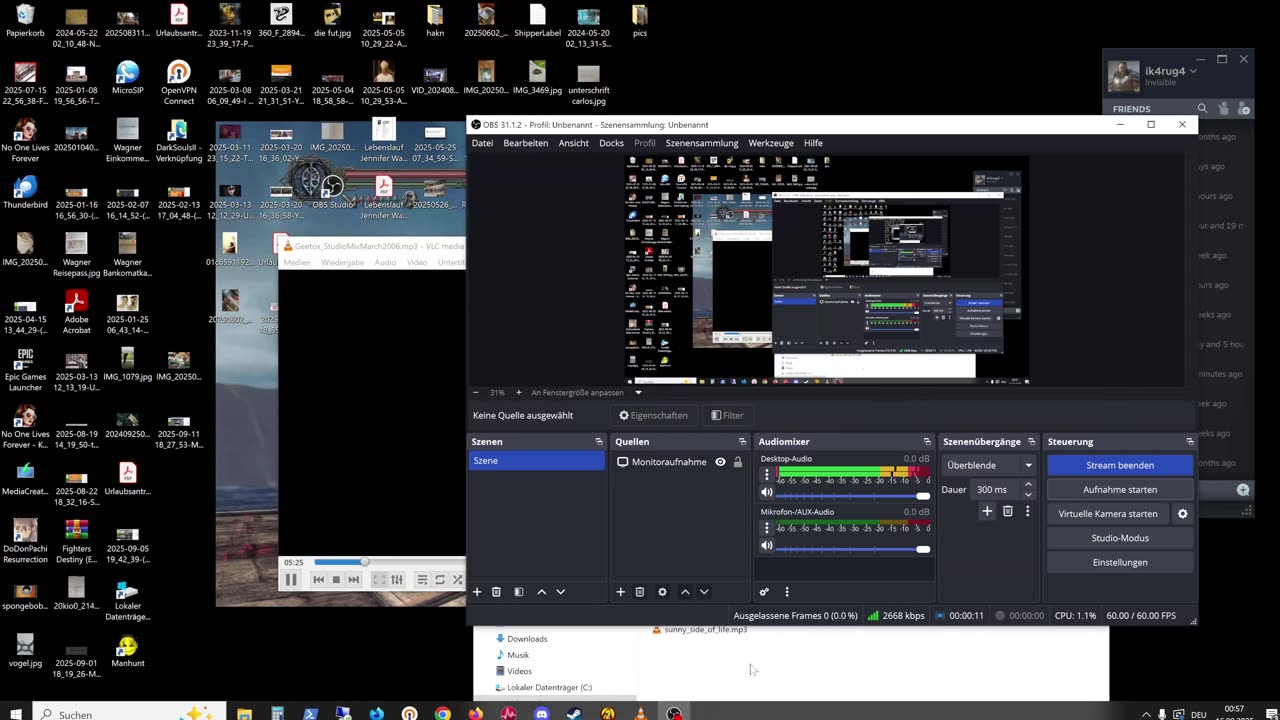1280x720 pixels.
Task: Open Eigenschaften for selected source
Action: pyautogui.click(x=653, y=415)
